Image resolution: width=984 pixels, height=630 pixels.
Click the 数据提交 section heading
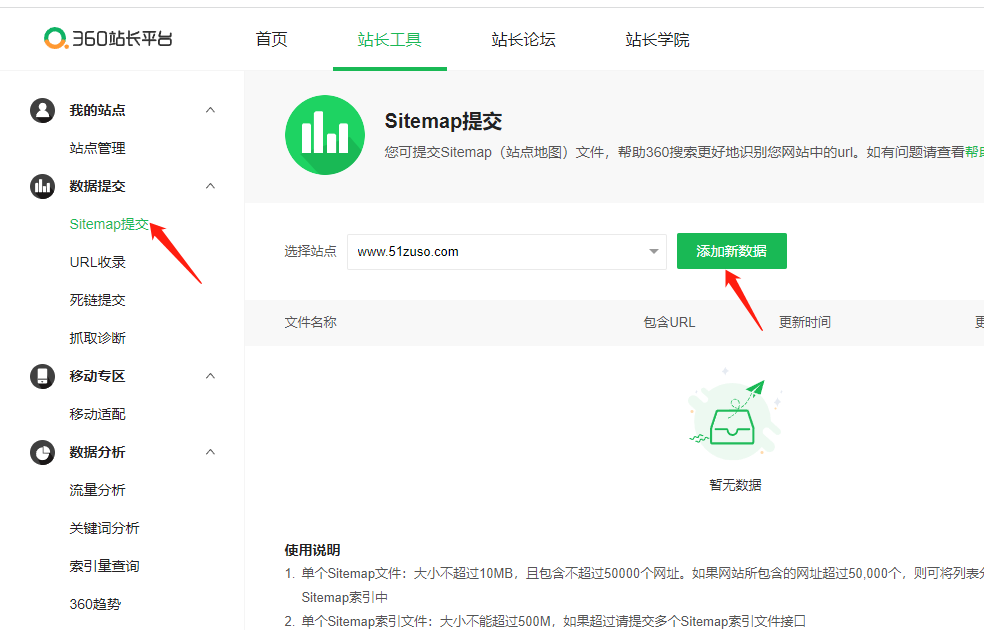[97, 186]
